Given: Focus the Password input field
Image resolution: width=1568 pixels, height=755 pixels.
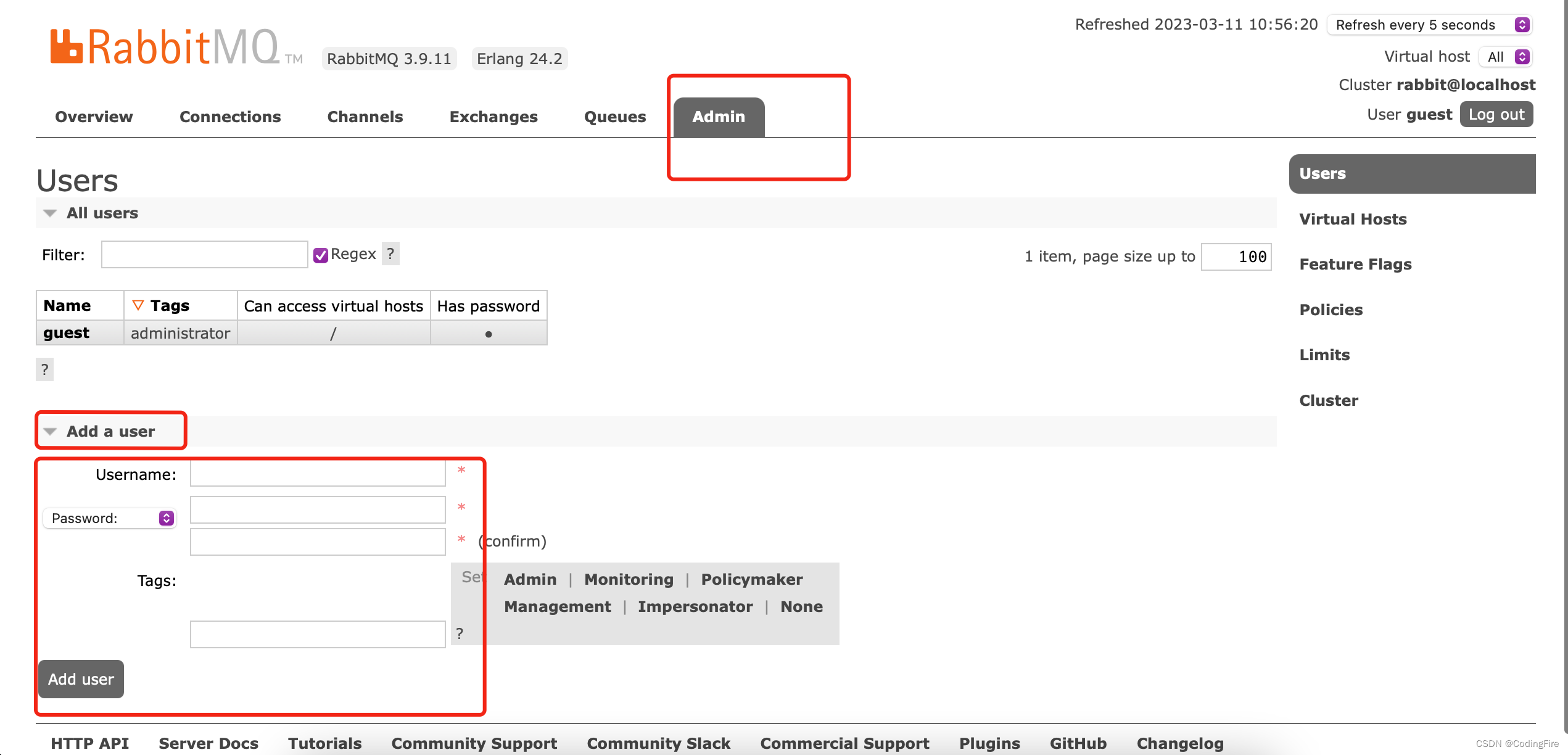Looking at the screenshot, I should click(318, 510).
